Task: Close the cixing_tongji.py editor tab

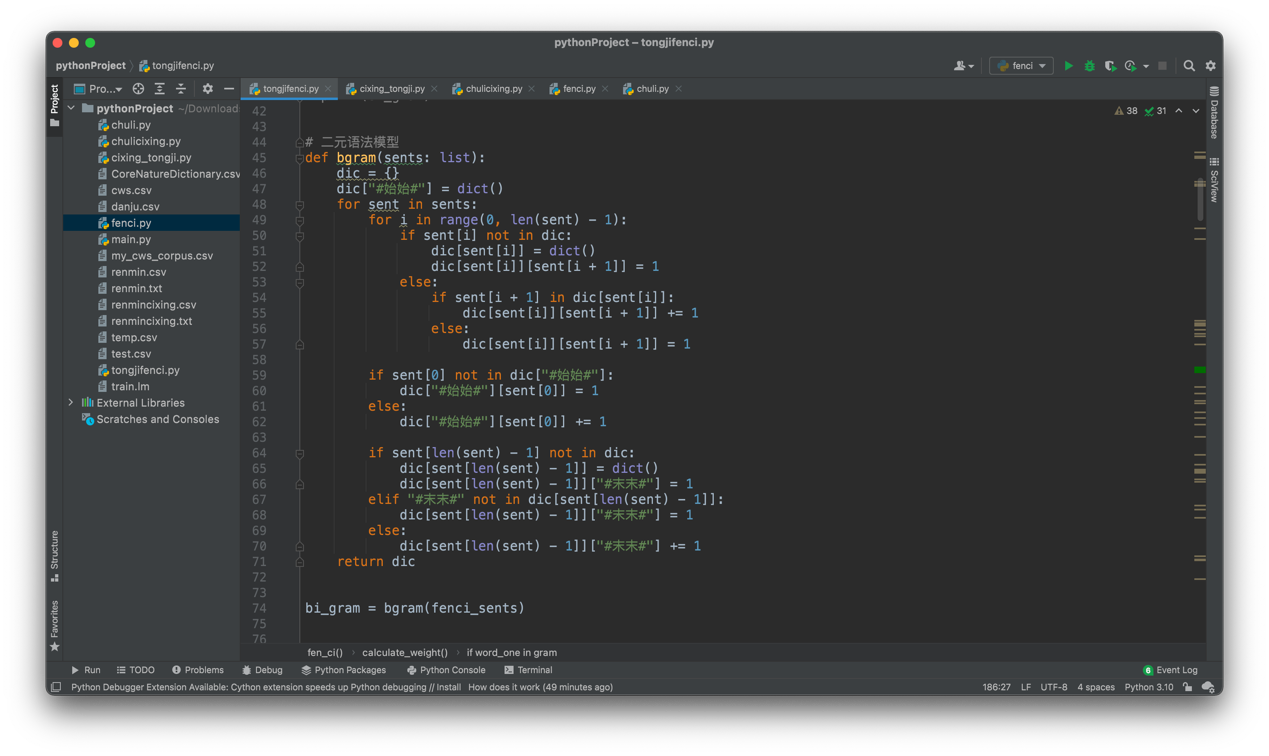Action: [x=434, y=89]
